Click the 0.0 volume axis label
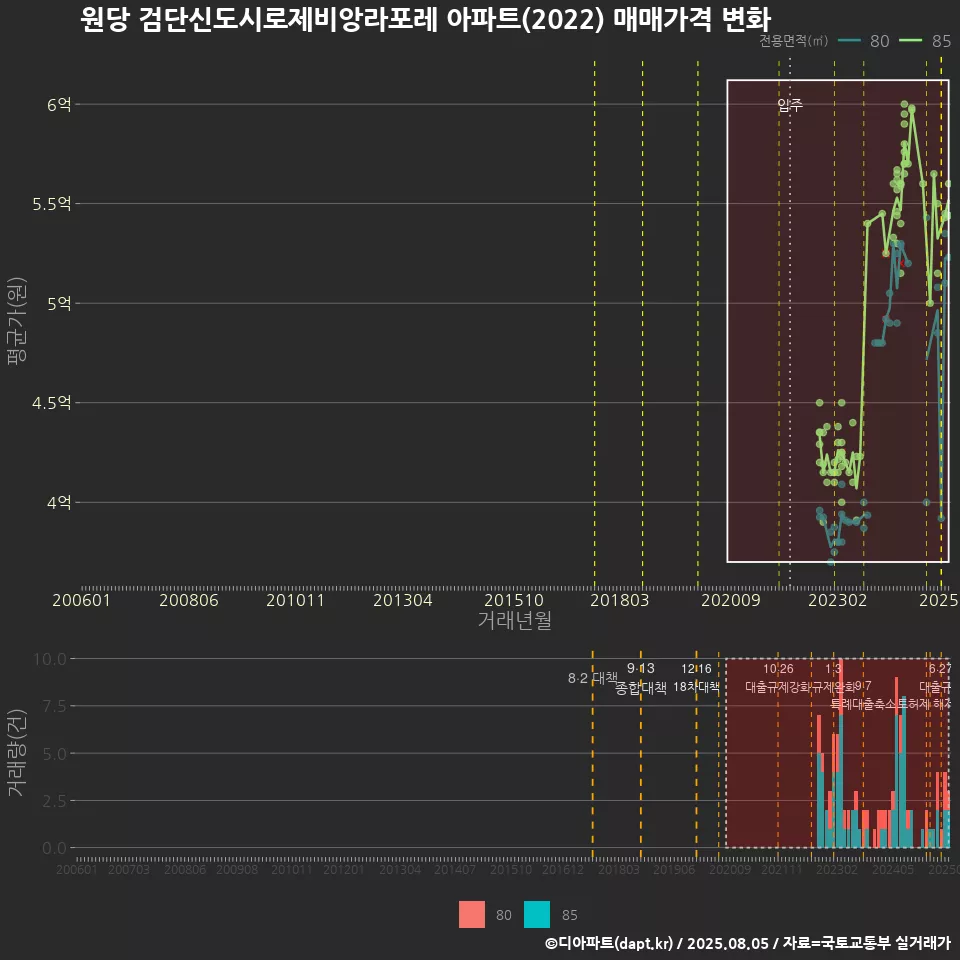 pyautogui.click(x=54, y=849)
